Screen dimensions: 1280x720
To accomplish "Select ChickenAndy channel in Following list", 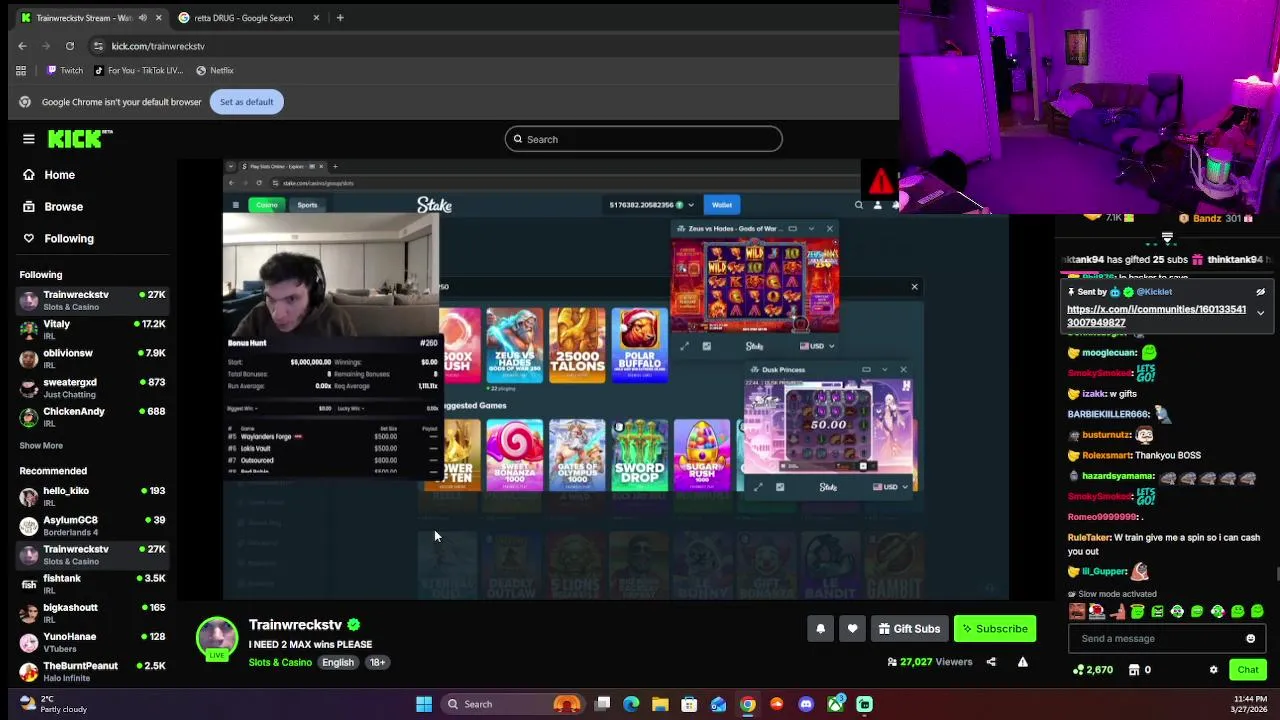I will tap(92, 417).
